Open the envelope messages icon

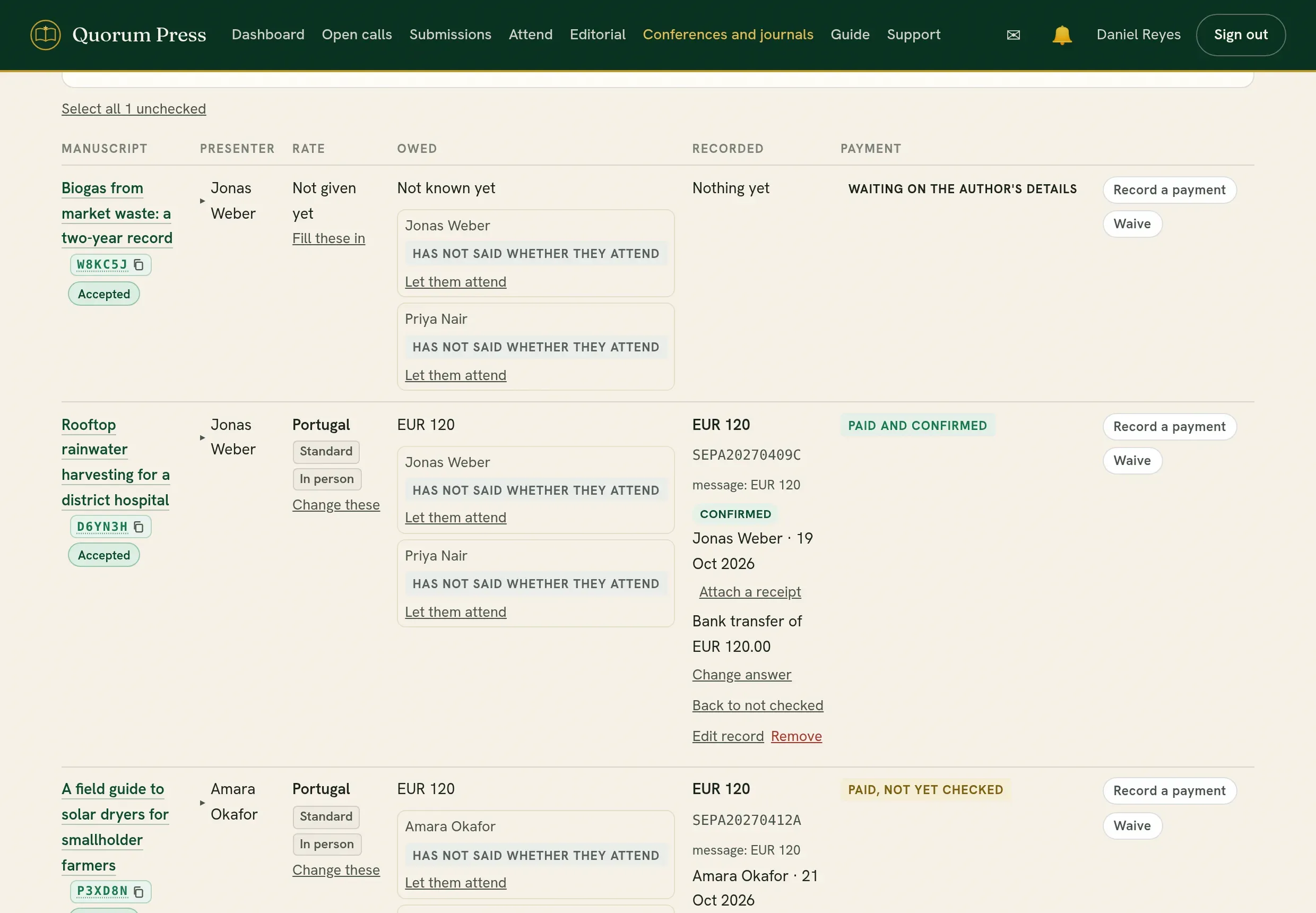click(x=1013, y=35)
